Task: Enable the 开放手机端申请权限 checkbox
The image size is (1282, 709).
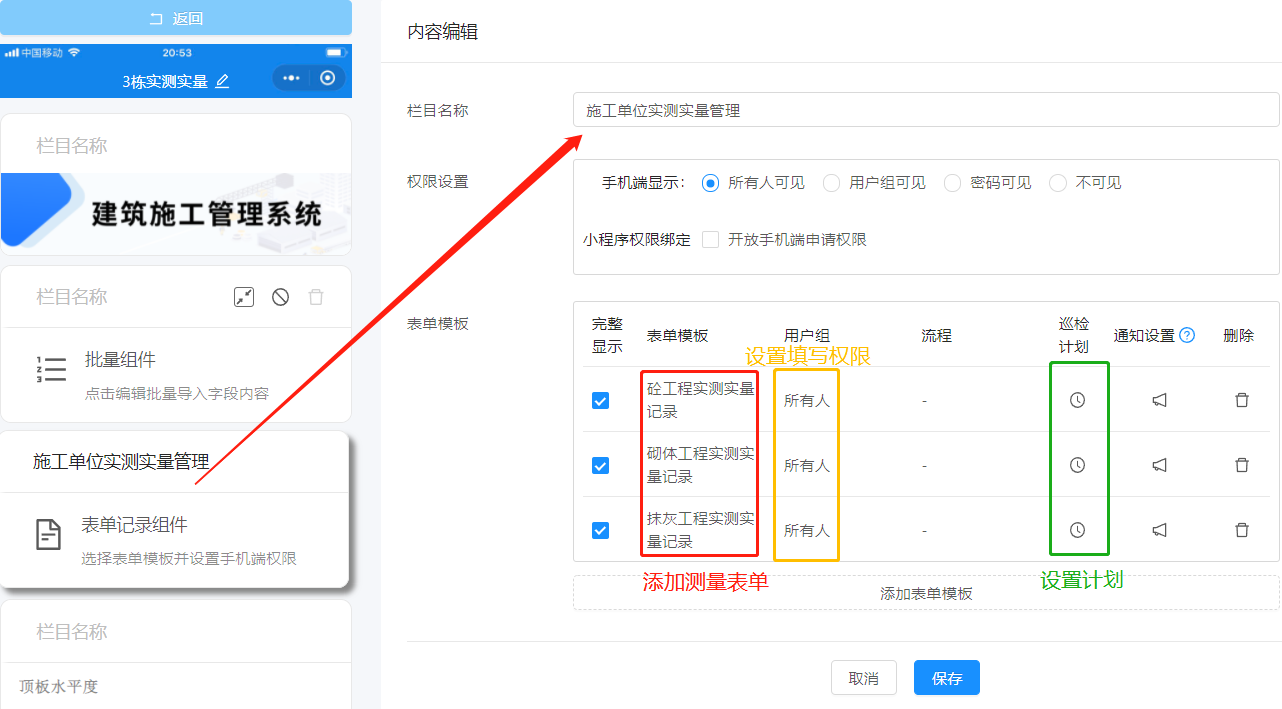Action: [711, 240]
